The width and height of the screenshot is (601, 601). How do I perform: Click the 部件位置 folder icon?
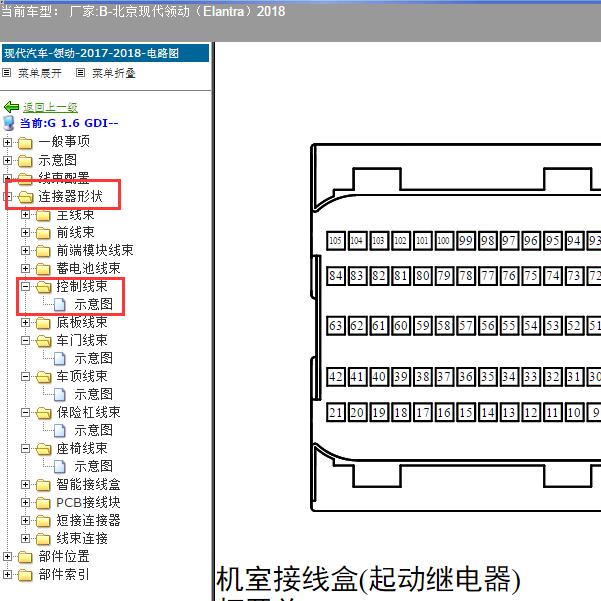coord(25,557)
